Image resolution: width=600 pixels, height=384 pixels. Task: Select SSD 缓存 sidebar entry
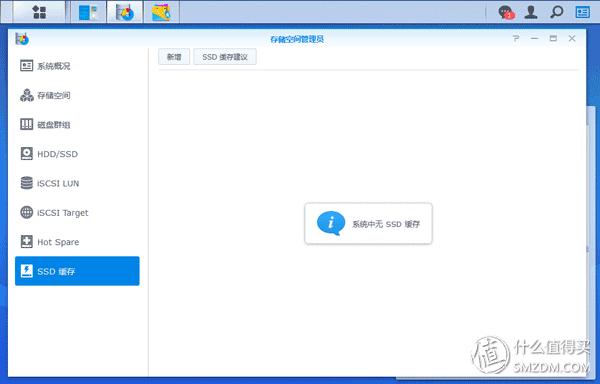point(77,271)
